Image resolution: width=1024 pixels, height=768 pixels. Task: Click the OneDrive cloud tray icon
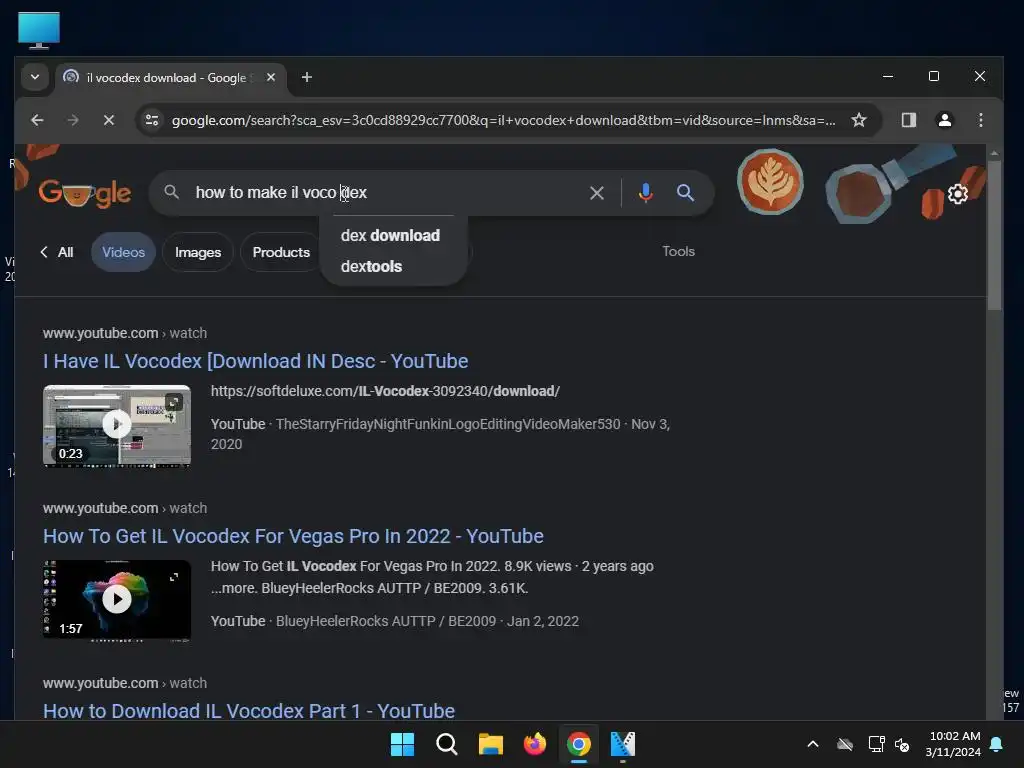[845, 744]
